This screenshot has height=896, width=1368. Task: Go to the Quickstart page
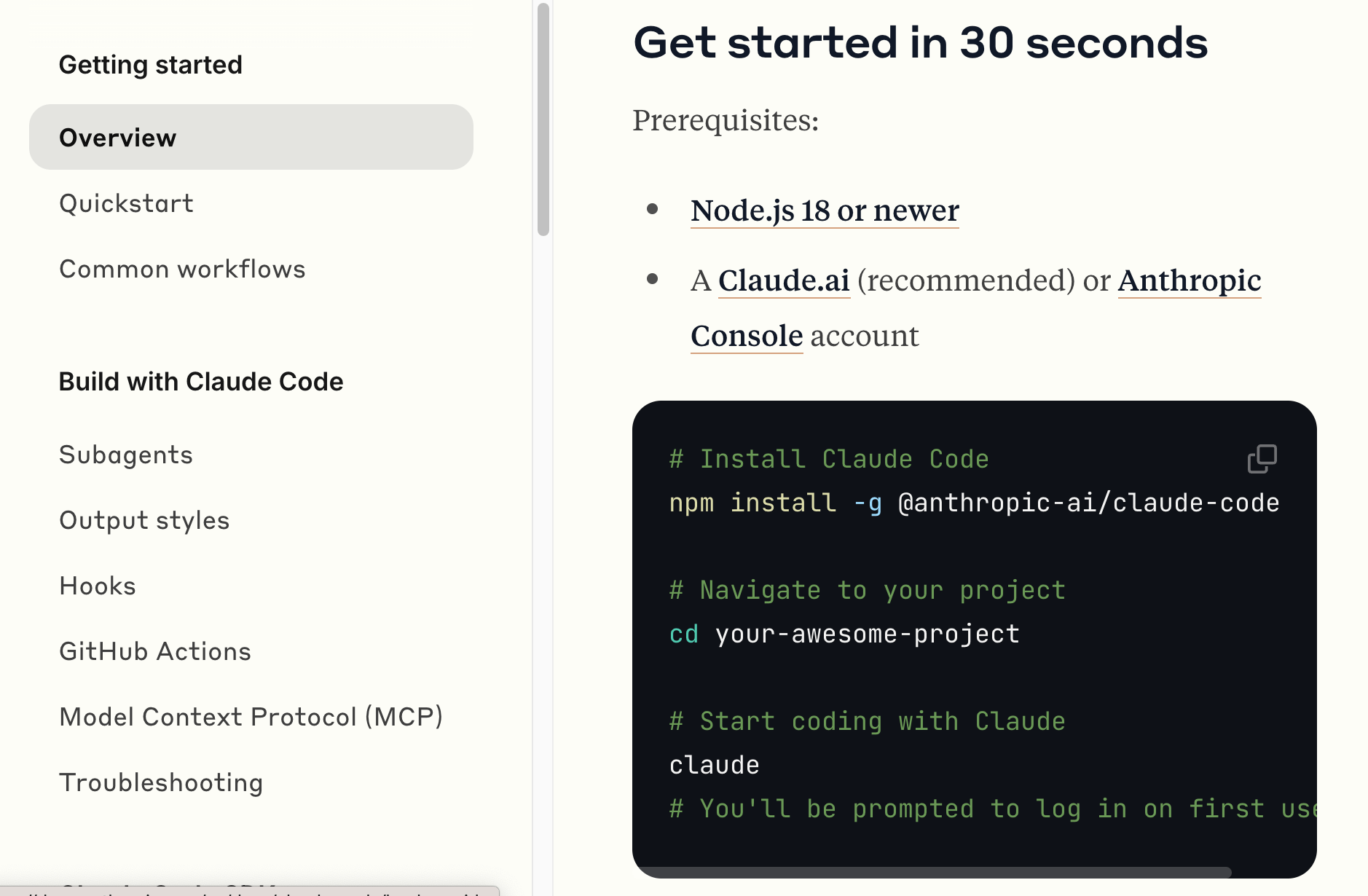[x=126, y=203]
